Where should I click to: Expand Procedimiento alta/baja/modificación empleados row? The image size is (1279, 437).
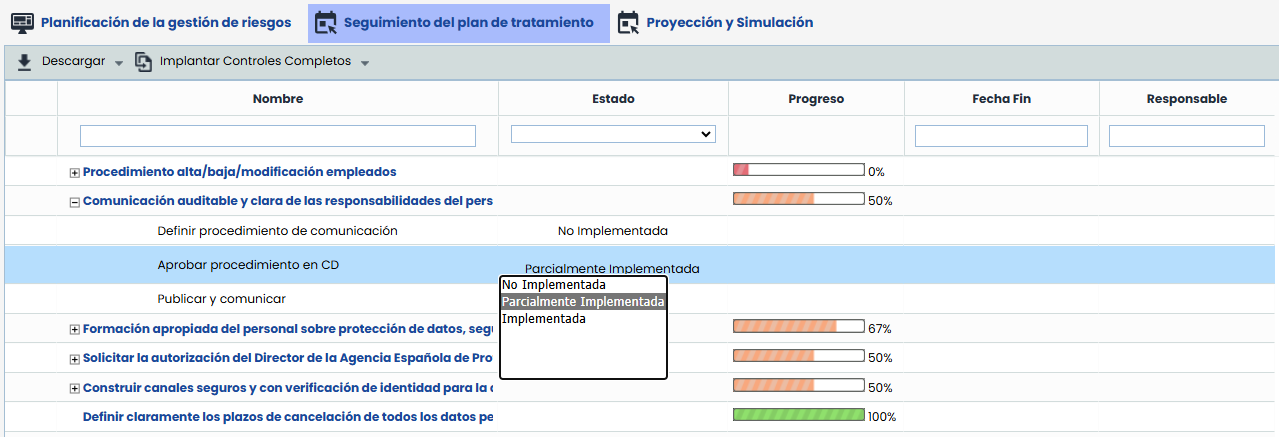tap(74, 172)
